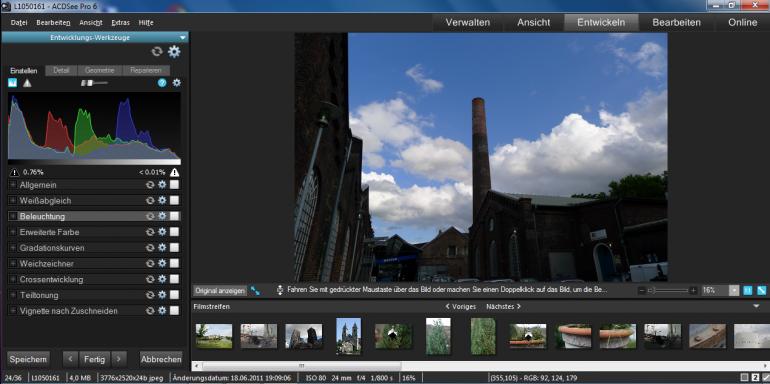
Task: Enable the Allgemein checkbox
Action: coord(174,185)
